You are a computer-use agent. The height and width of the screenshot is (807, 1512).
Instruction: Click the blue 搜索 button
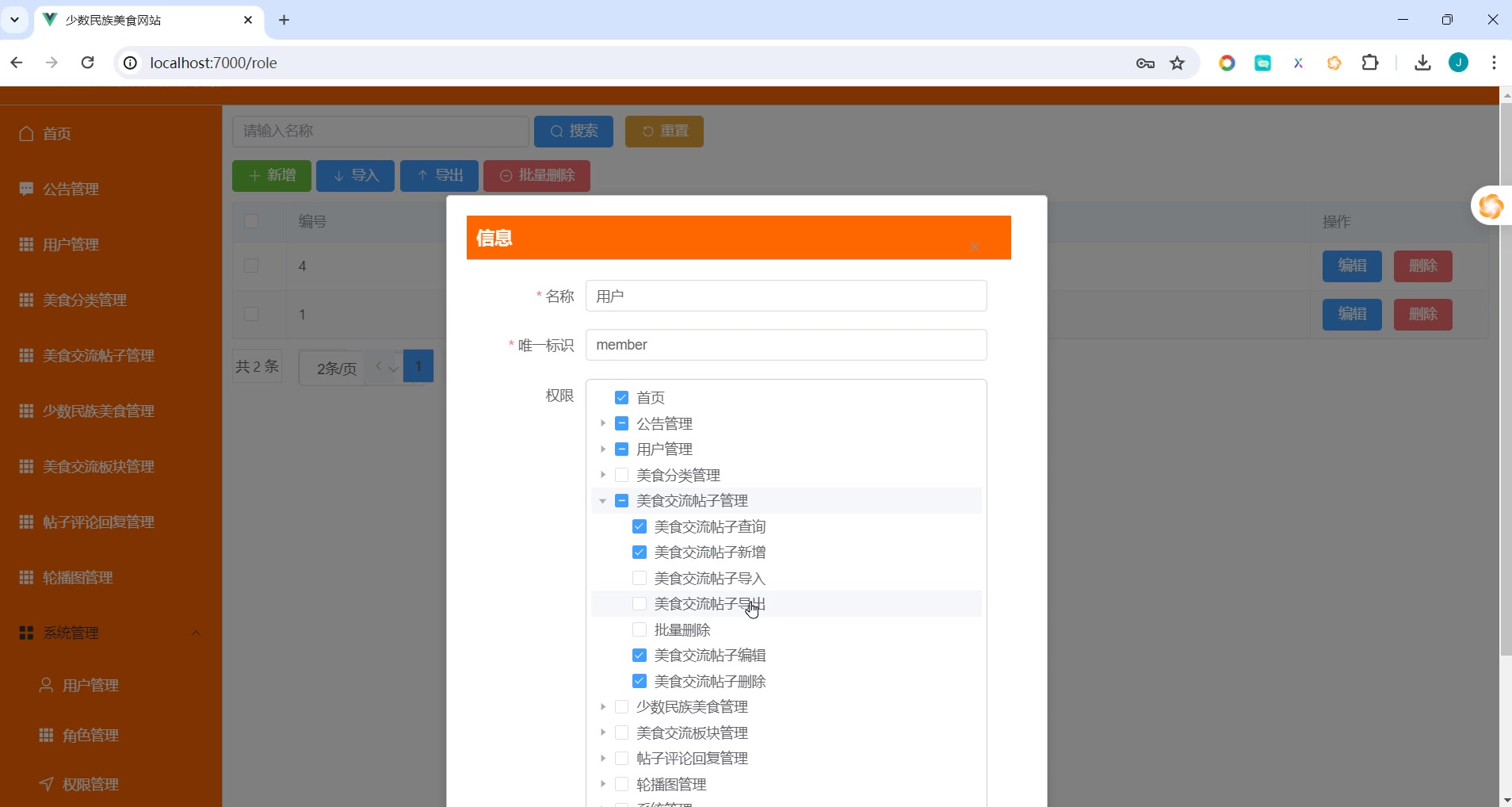point(574,132)
